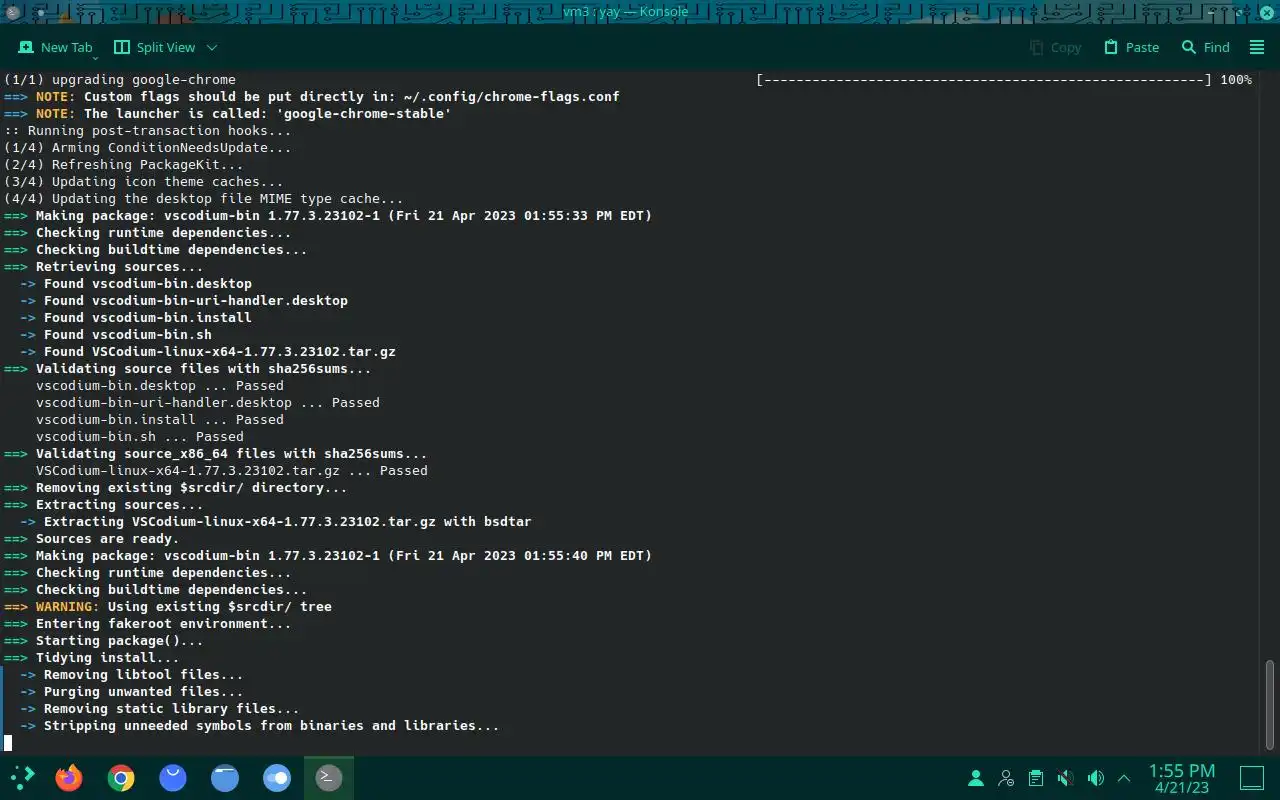
Task: Click 'Found vscodium-bin.sh' line
Action: click(116, 335)
